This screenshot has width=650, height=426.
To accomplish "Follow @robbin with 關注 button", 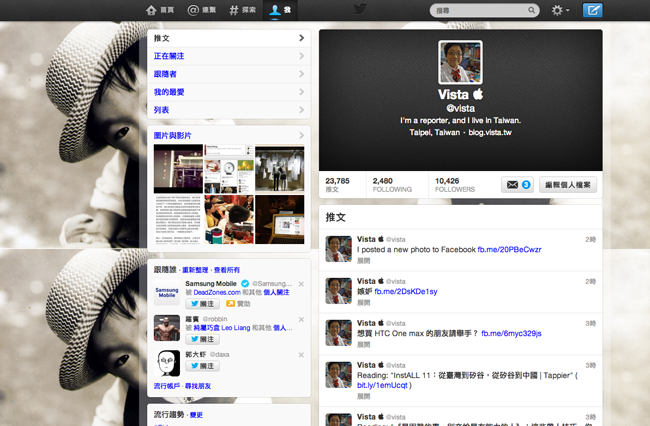I will 202,339.
